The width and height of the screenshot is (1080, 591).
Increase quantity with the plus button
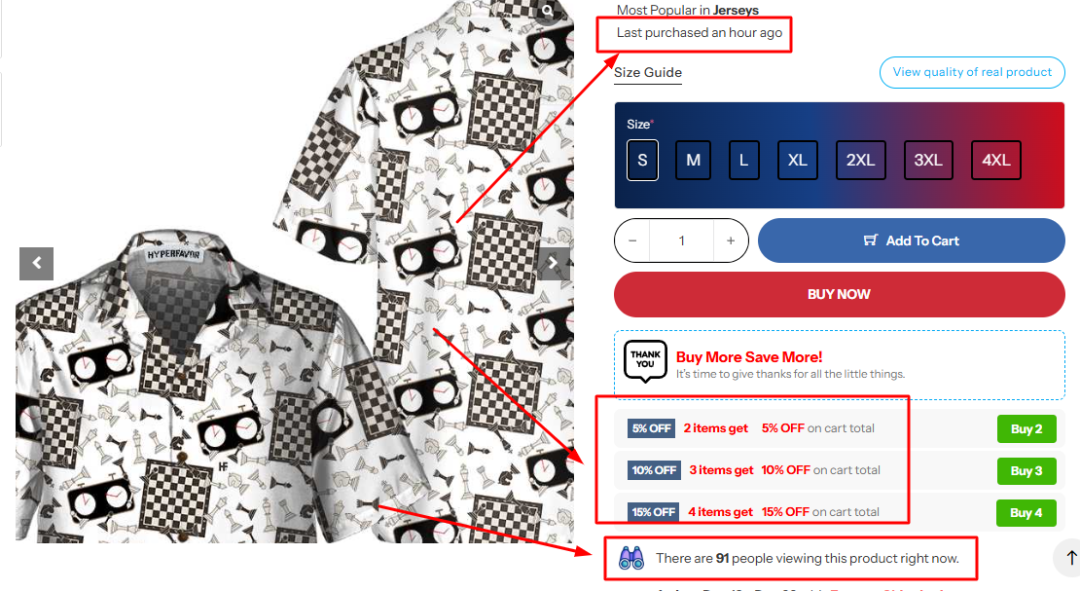point(730,240)
